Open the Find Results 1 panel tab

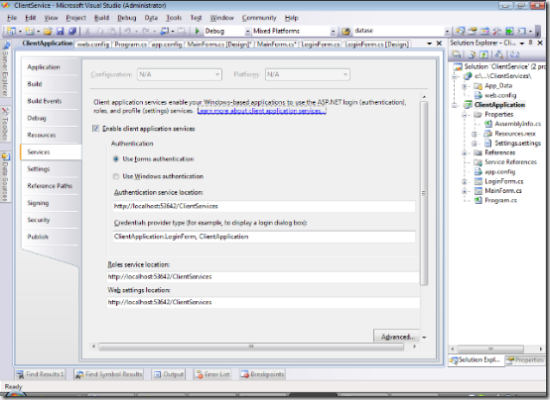40,374
